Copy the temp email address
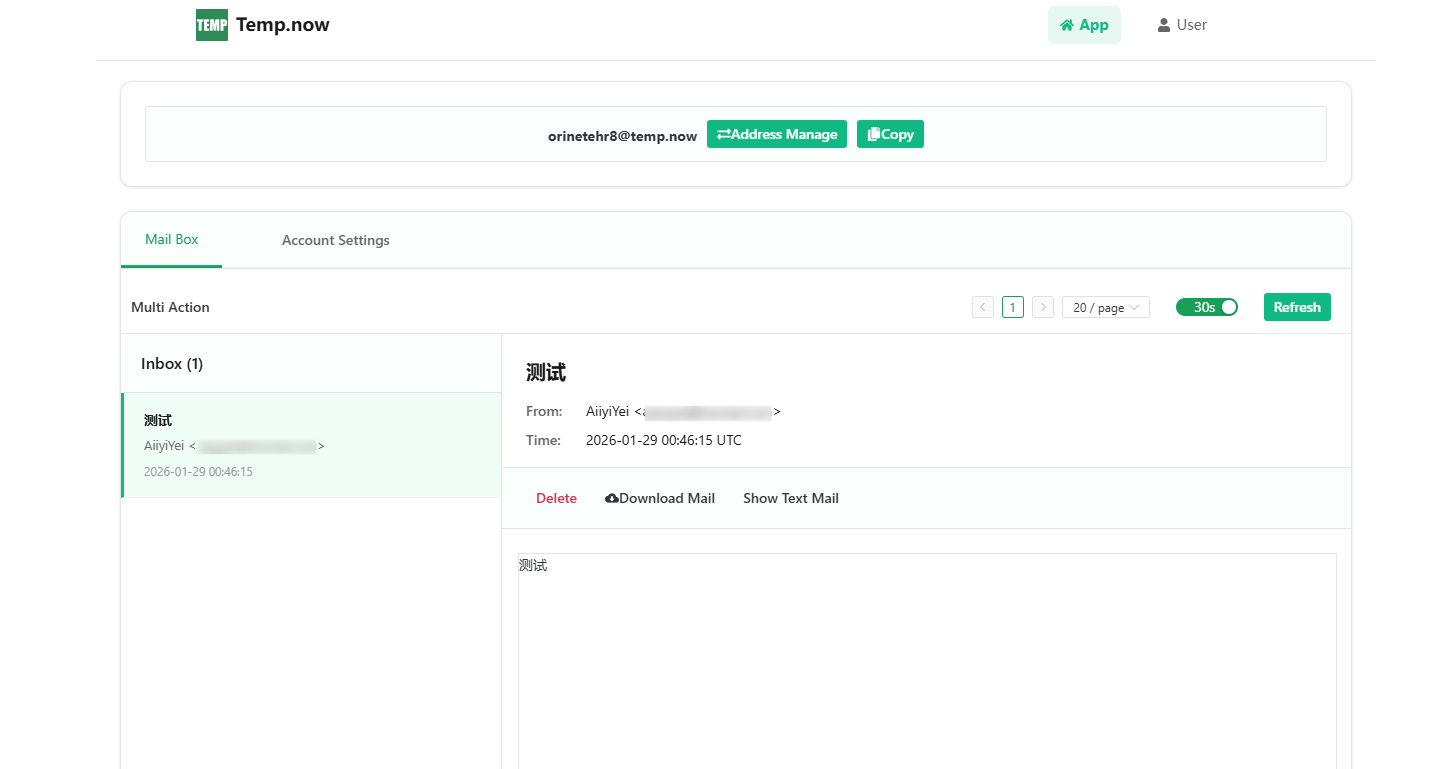Image resolution: width=1450 pixels, height=769 pixels. (x=890, y=134)
